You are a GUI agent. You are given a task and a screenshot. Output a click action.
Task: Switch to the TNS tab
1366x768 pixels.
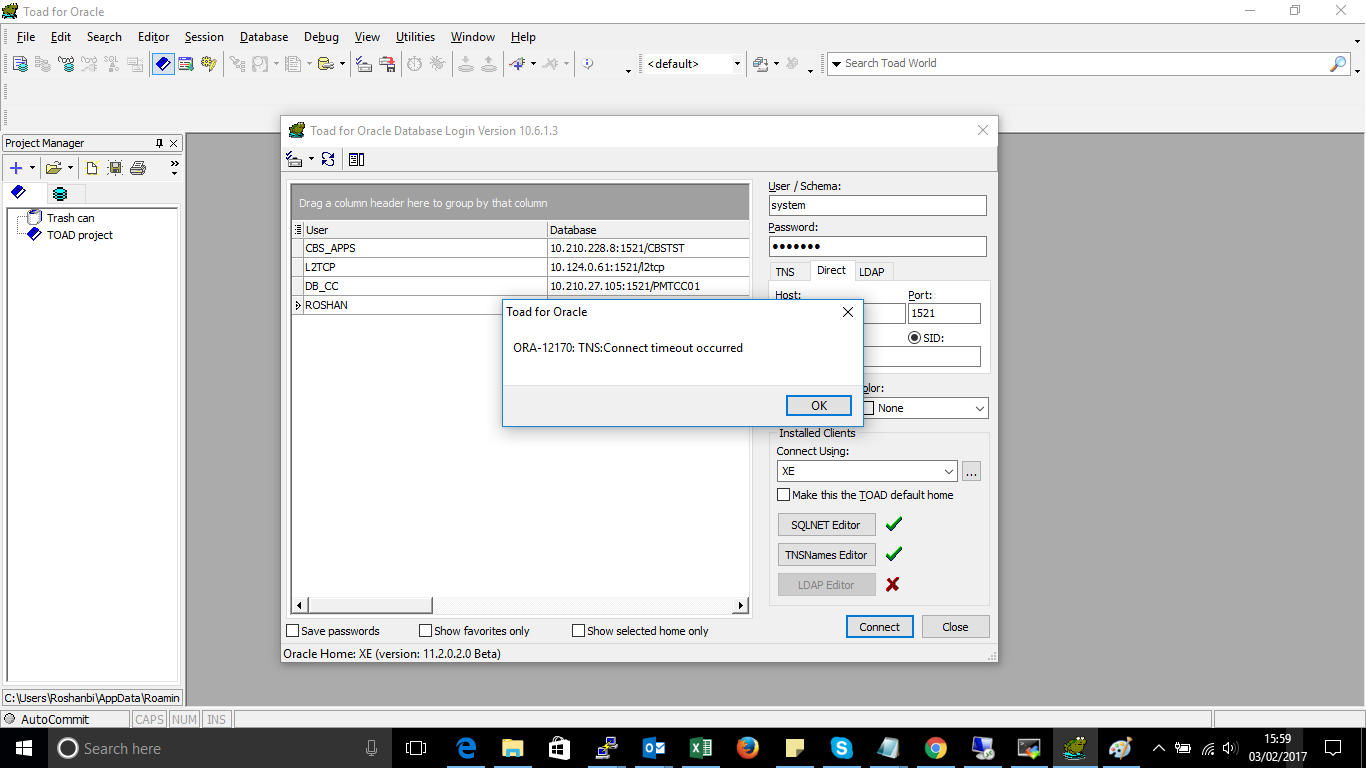(786, 272)
